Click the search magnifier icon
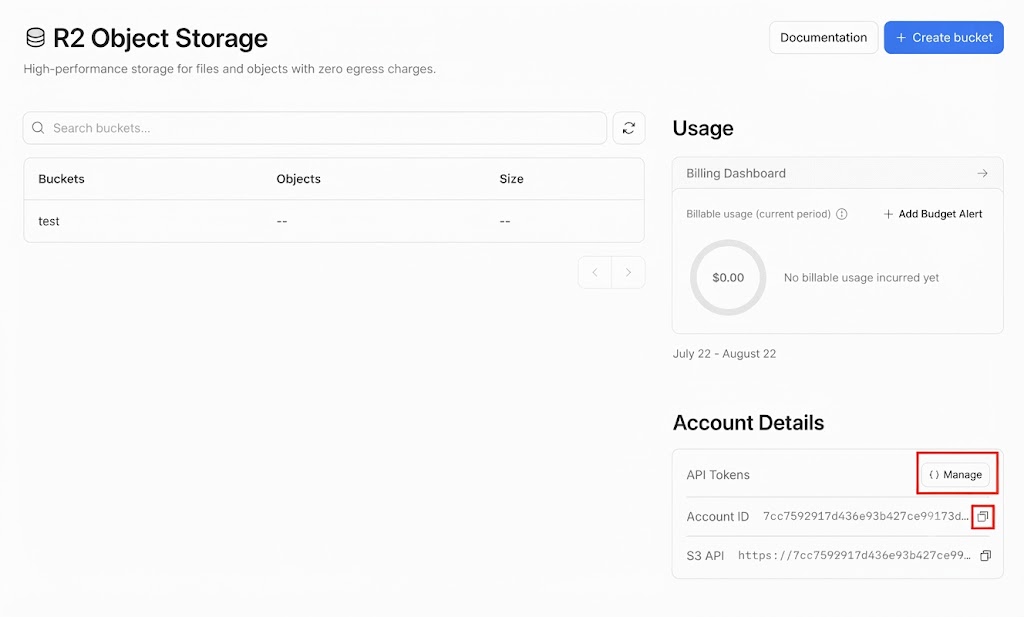Viewport: 1024px width, 617px height. click(x=39, y=128)
